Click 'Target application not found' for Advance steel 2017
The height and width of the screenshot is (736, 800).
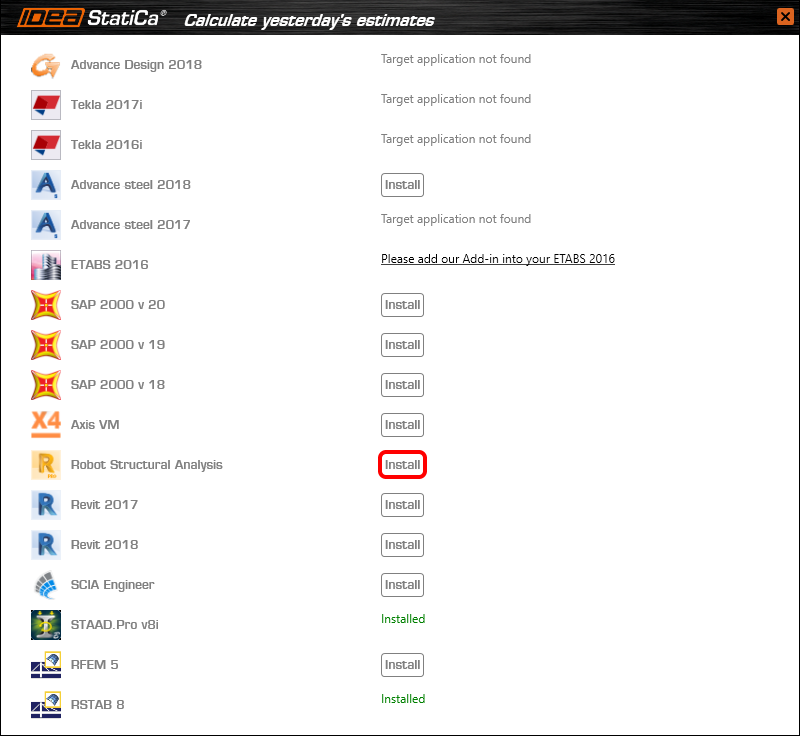[x=456, y=219]
